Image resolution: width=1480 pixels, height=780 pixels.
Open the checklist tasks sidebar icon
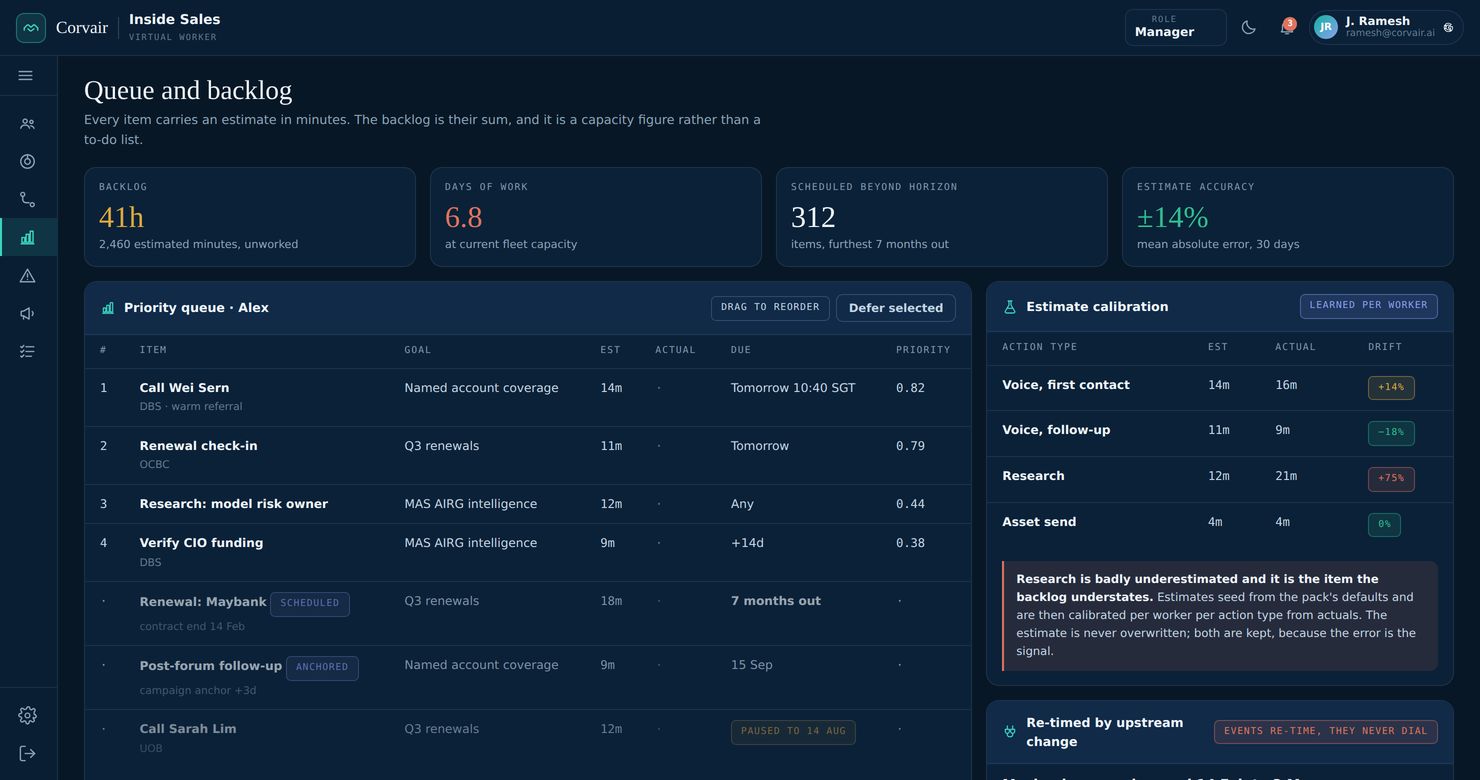[28, 352]
